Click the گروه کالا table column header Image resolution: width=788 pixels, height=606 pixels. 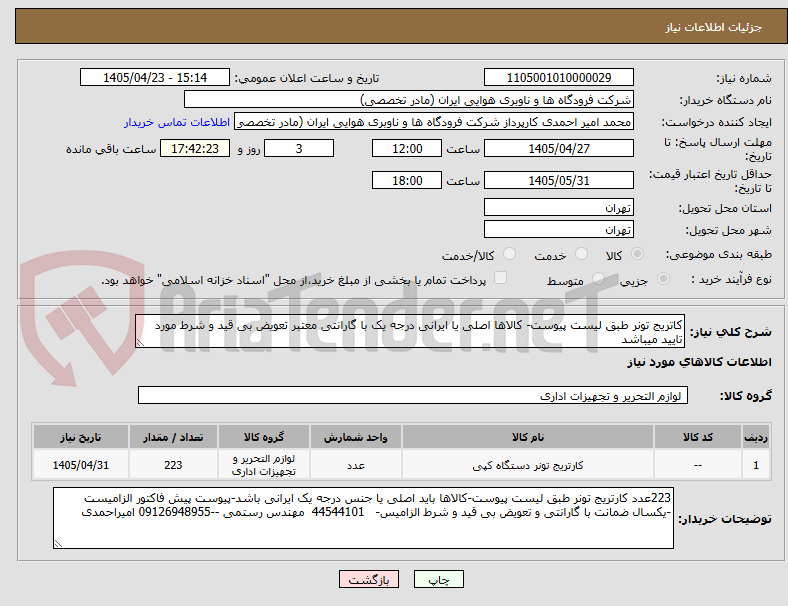pyautogui.click(x=264, y=437)
